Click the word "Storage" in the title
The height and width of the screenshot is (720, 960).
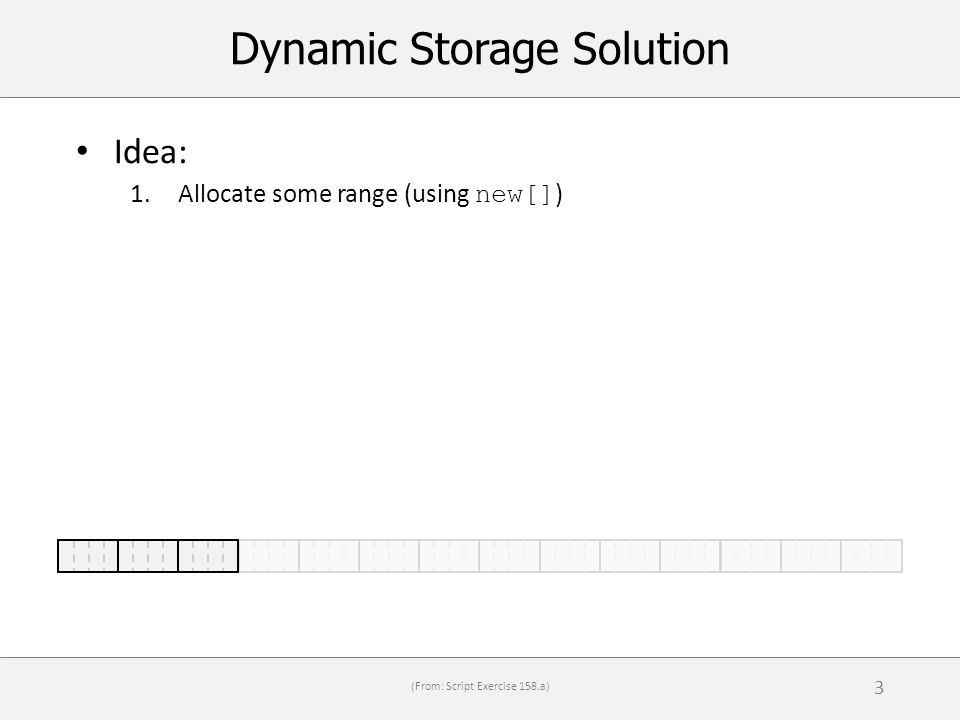(484, 50)
